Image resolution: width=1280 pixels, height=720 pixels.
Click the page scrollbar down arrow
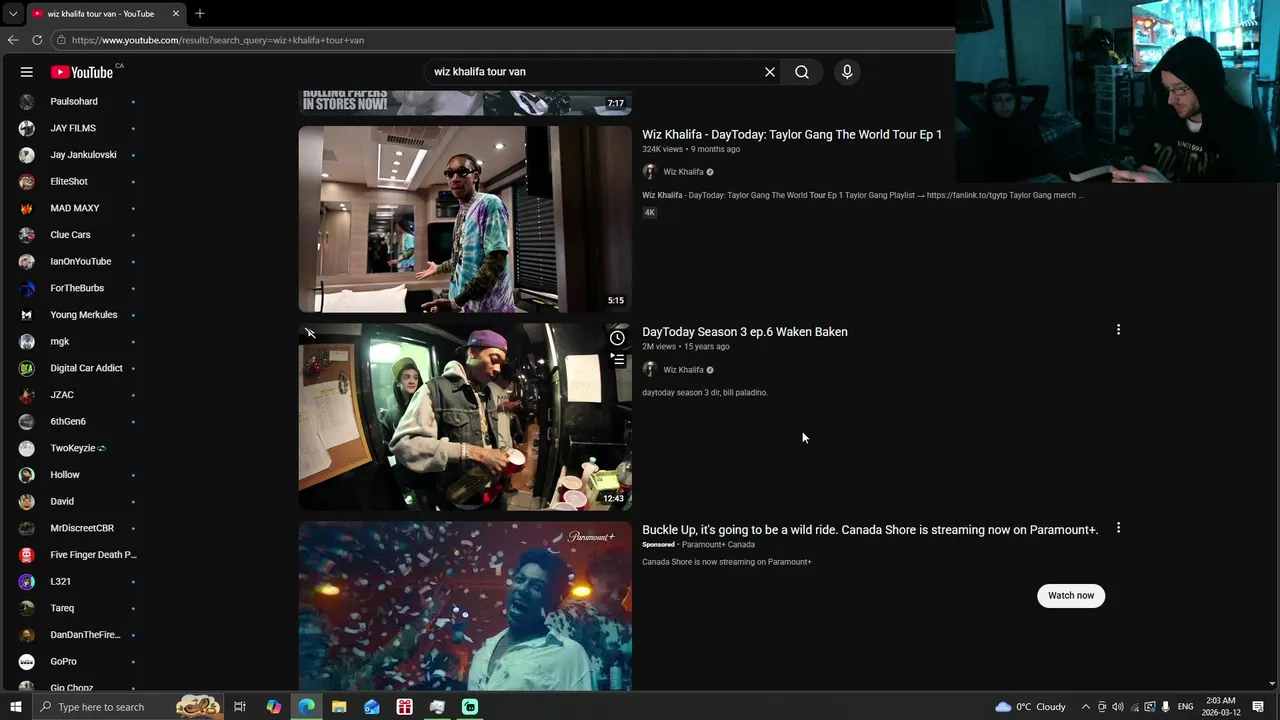coord(1272,684)
